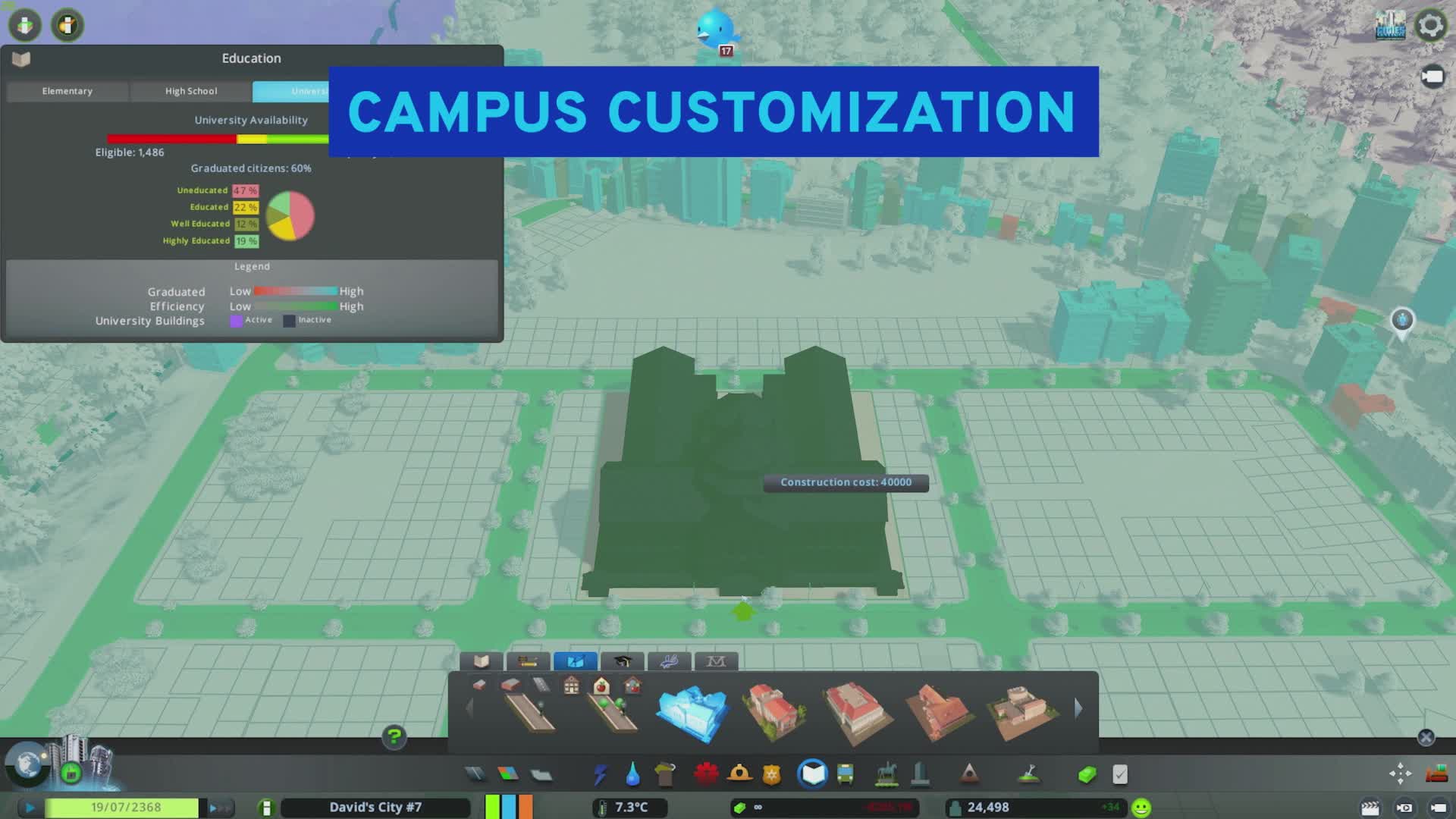
Task: Increase simulation speed with arrows
Action: tap(218, 808)
